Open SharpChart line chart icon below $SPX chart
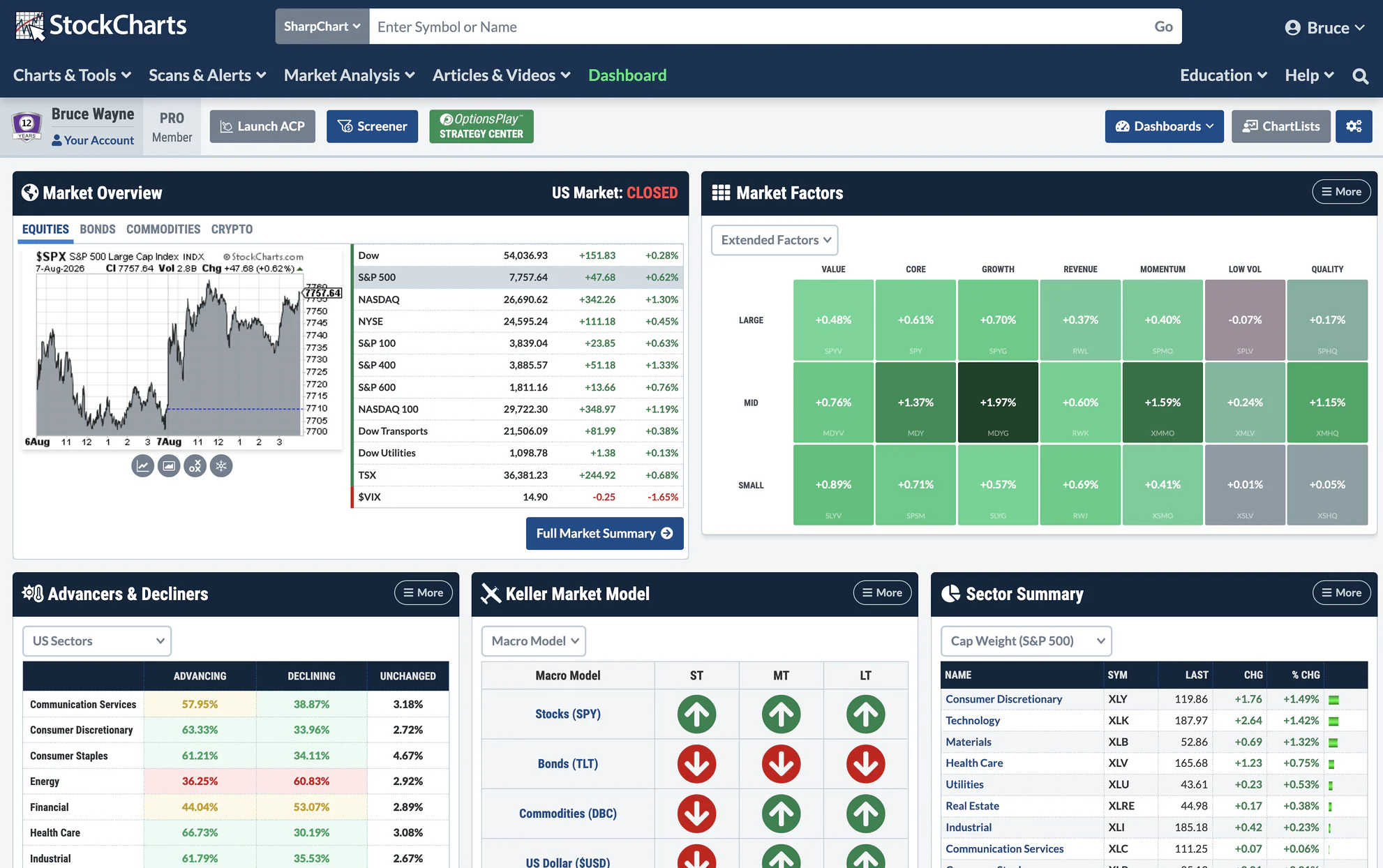Screen dimensions: 1383x868 click(142, 466)
